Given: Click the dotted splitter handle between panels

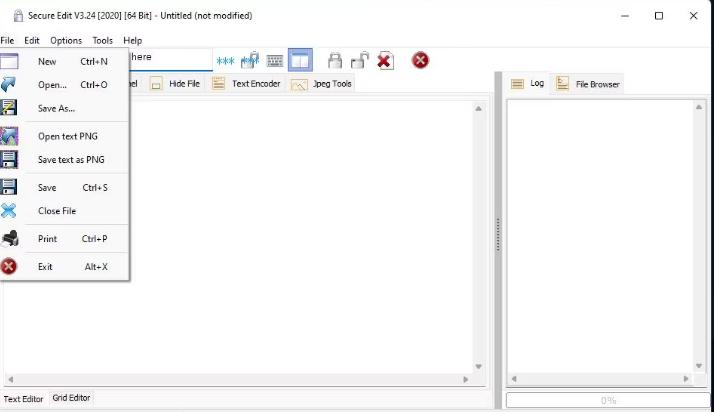Looking at the screenshot, I should 498,234.
